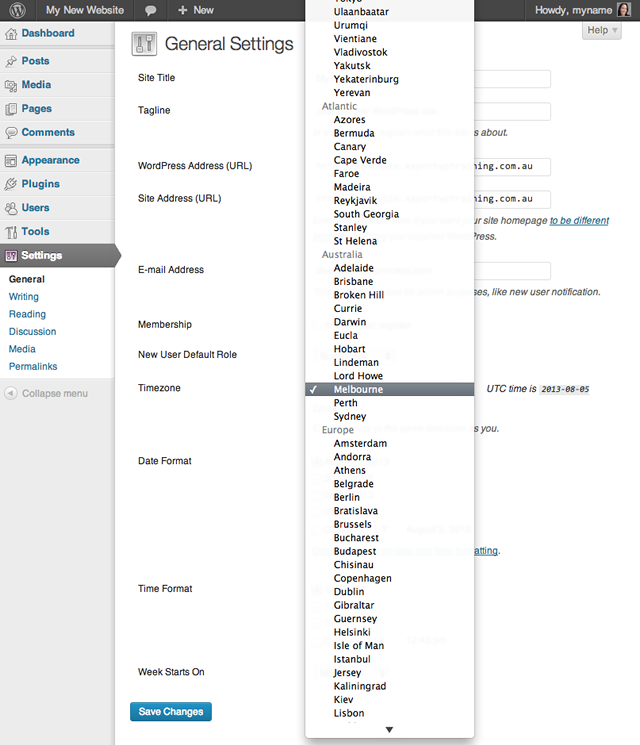Click the Settings sidebar icon

click(x=11, y=256)
